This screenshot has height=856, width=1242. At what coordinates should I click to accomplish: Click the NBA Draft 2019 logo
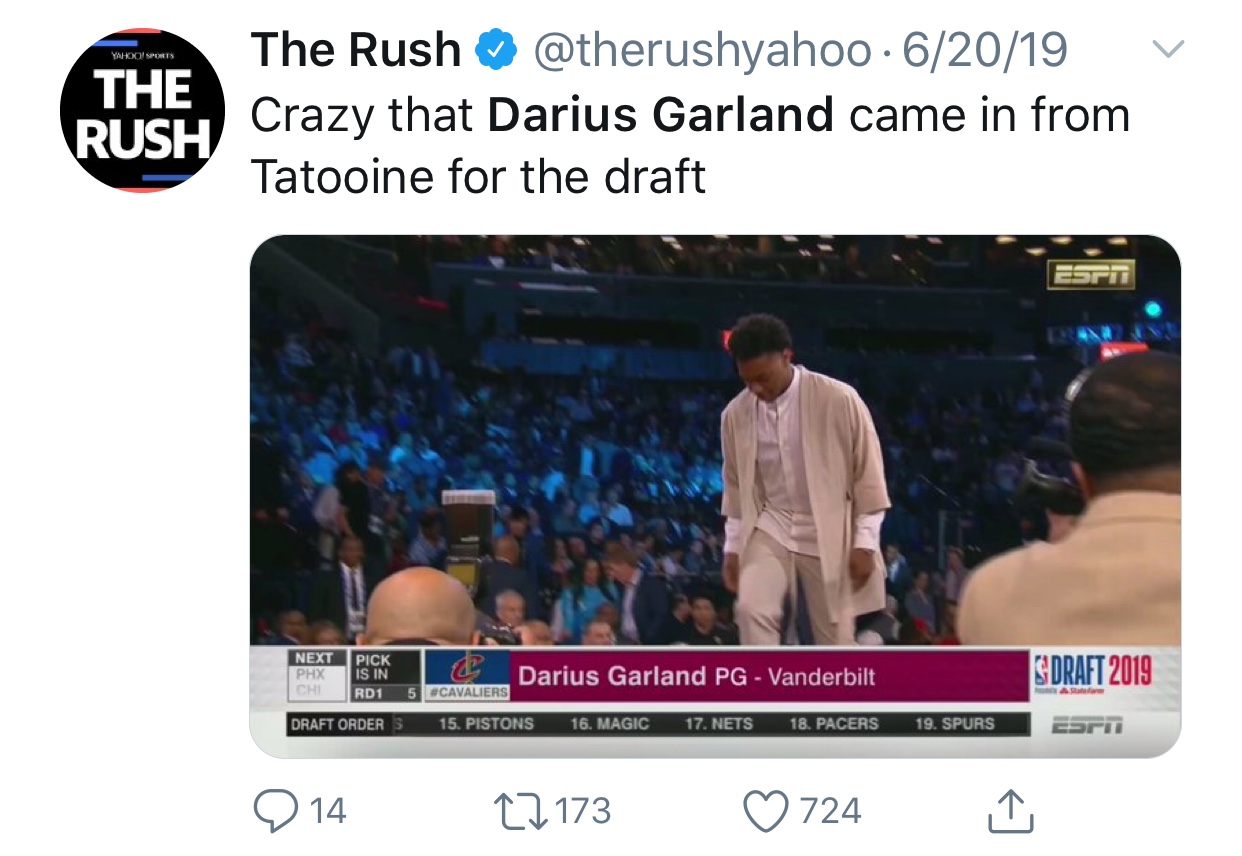pos(1092,672)
